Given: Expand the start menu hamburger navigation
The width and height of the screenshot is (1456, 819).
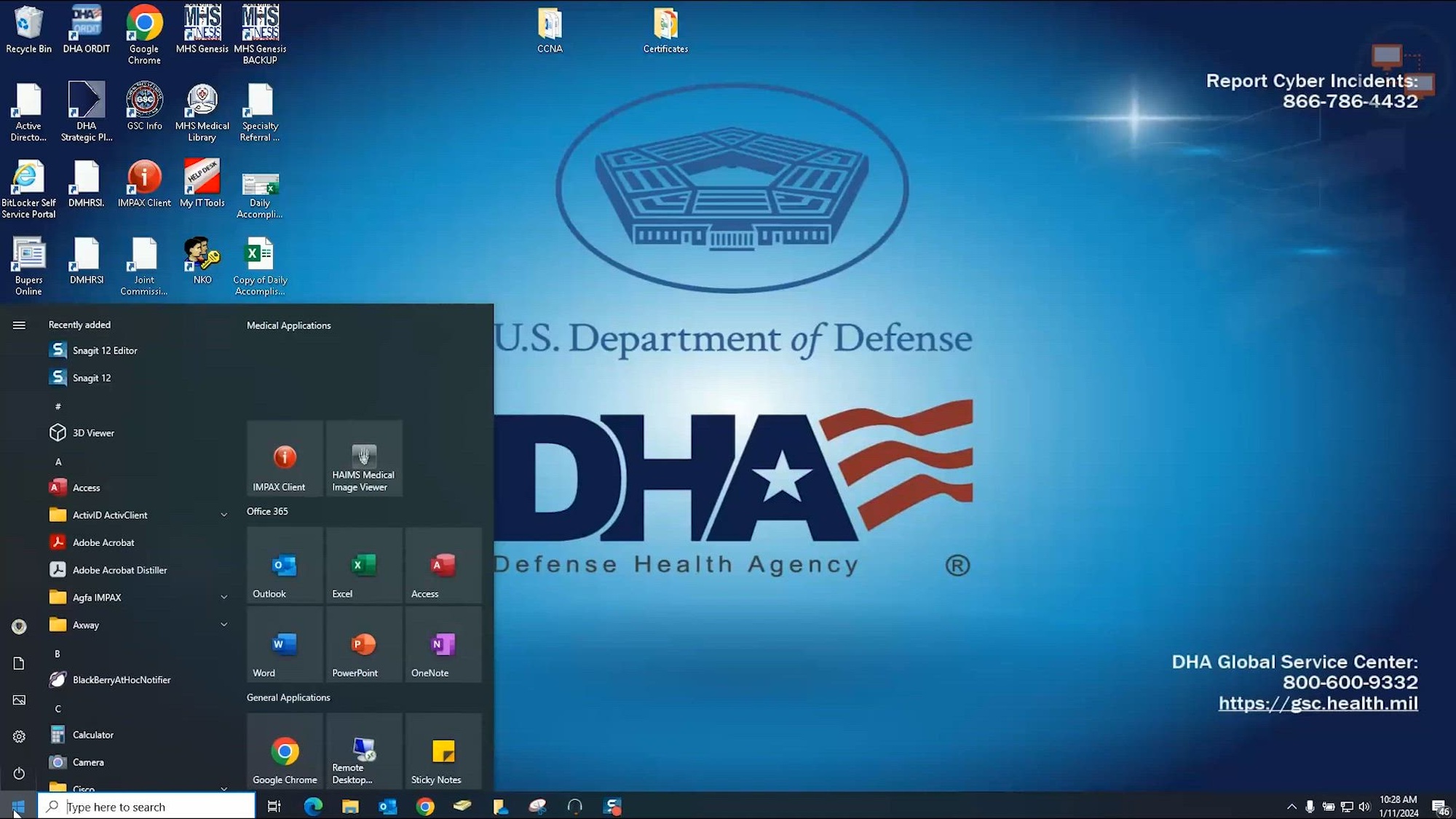Looking at the screenshot, I should [x=19, y=325].
